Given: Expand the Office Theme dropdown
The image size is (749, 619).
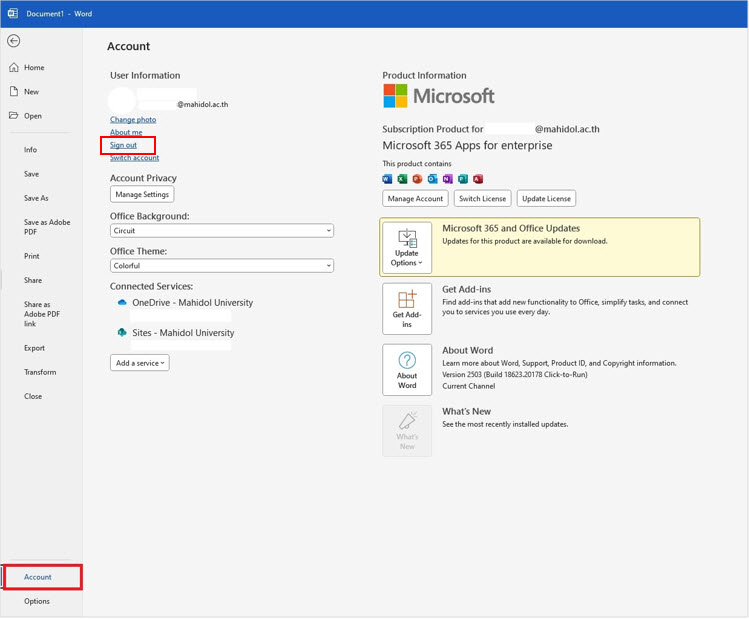Looking at the screenshot, I should click(222, 266).
